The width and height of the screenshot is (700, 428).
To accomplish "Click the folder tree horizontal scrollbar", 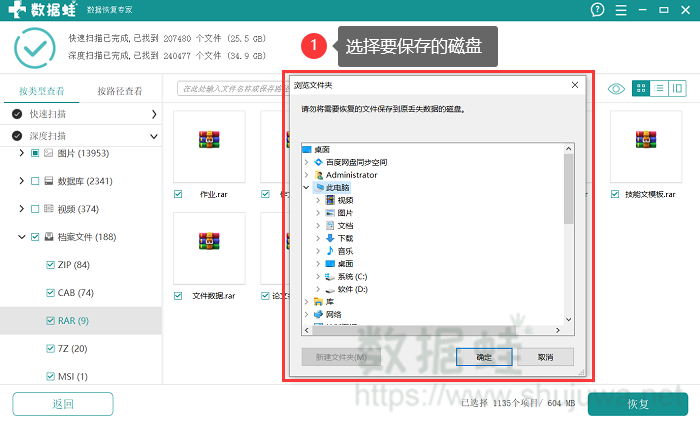I will (413, 330).
